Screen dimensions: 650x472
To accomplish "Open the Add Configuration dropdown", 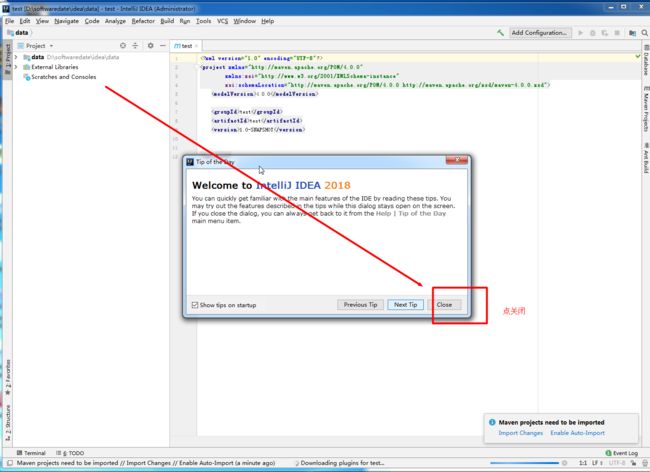I will (539, 33).
